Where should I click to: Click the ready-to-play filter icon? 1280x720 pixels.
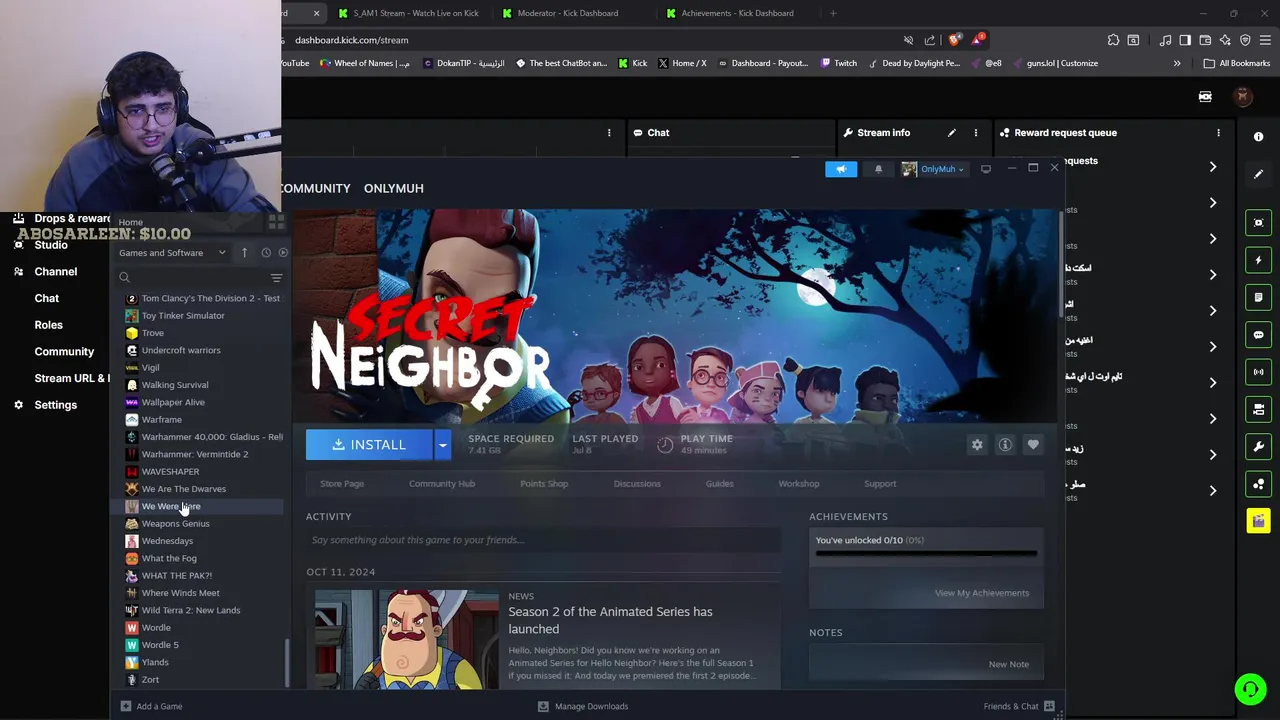[283, 253]
